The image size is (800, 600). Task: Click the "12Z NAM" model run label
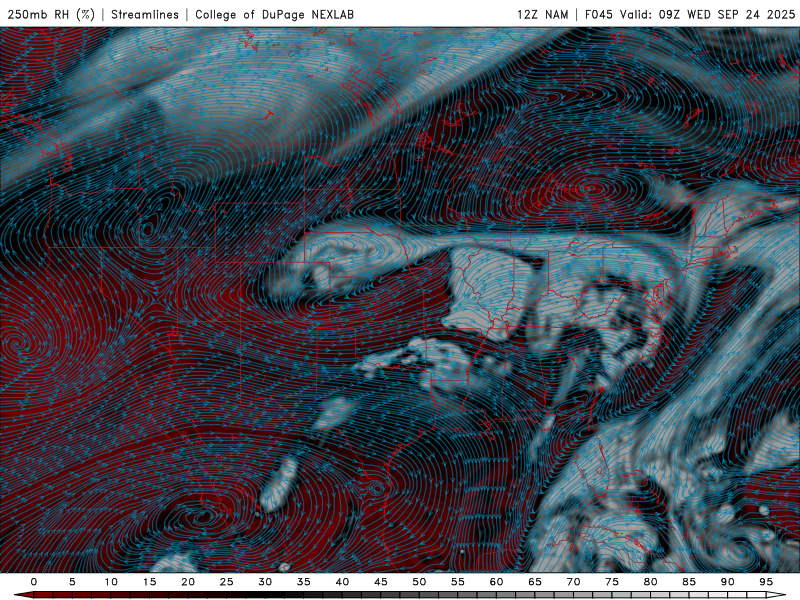(542, 14)
